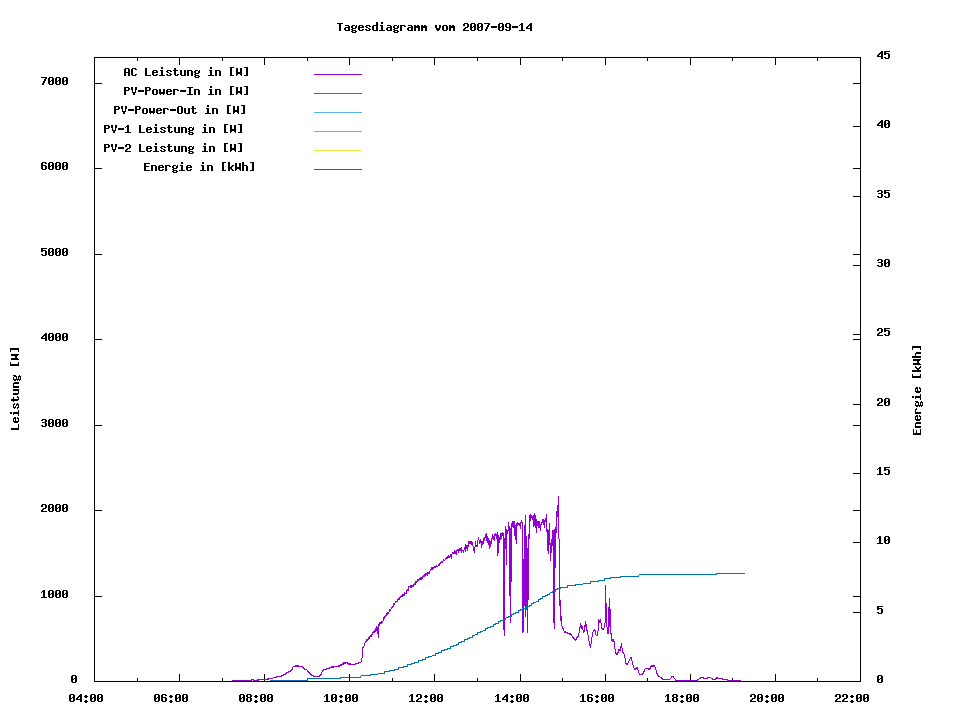Viewport: 960px width, 720px height.
Task: Click the 2000 value on the left axis
Action: pos(53,509)
